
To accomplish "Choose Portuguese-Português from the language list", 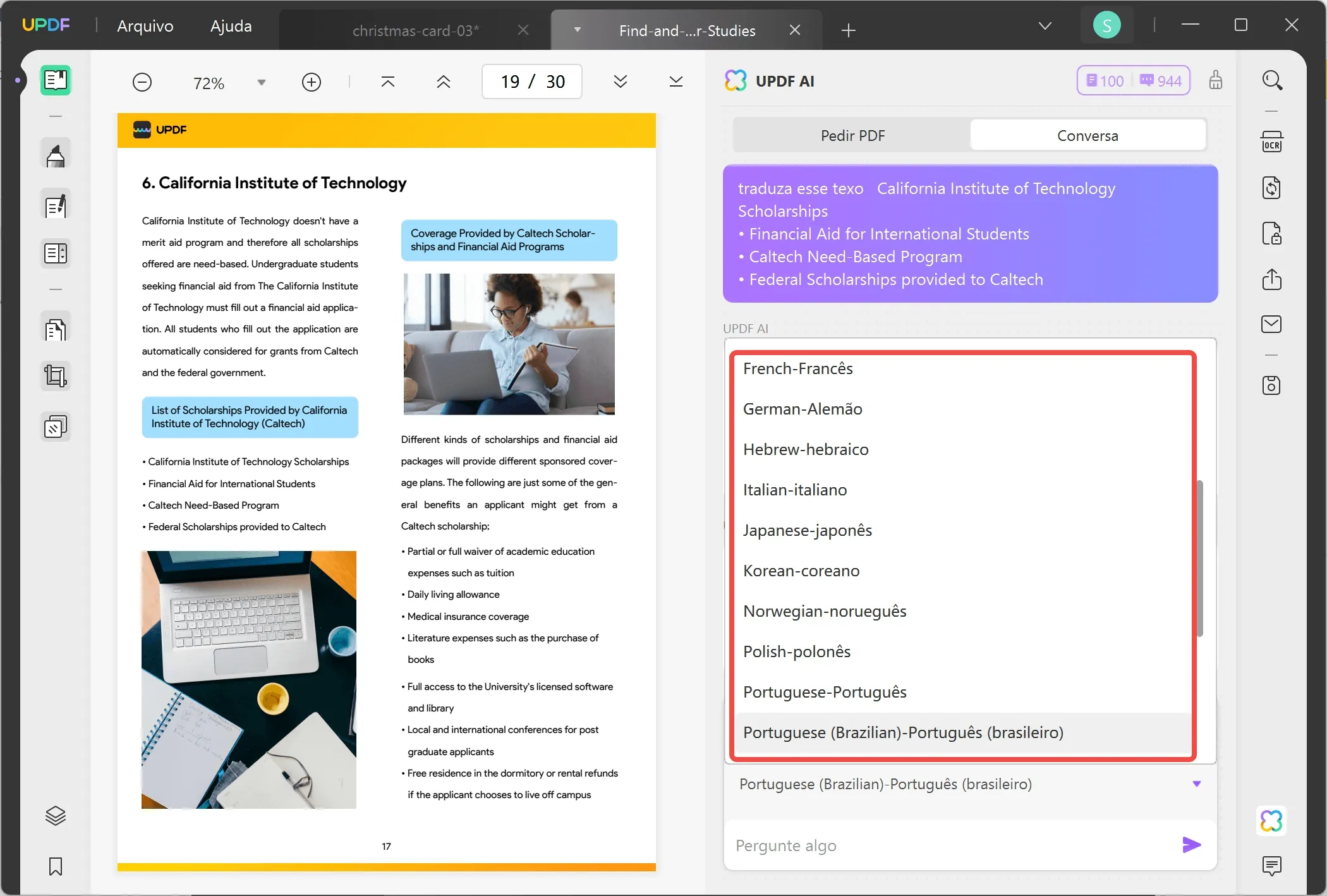I will click(x=963, y=692).
